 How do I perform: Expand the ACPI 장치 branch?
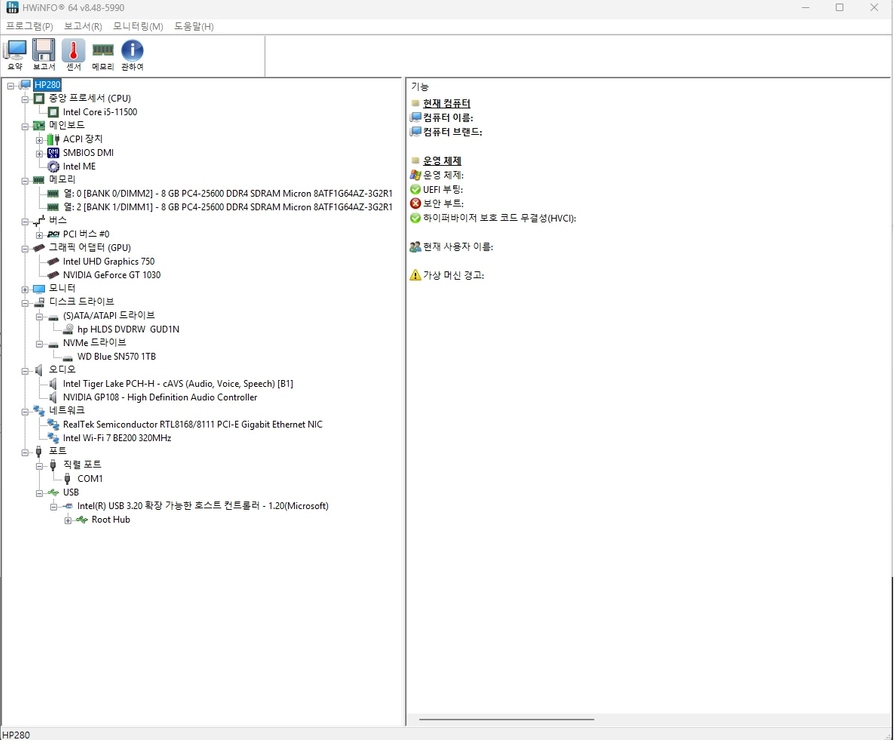click(39, 140)
